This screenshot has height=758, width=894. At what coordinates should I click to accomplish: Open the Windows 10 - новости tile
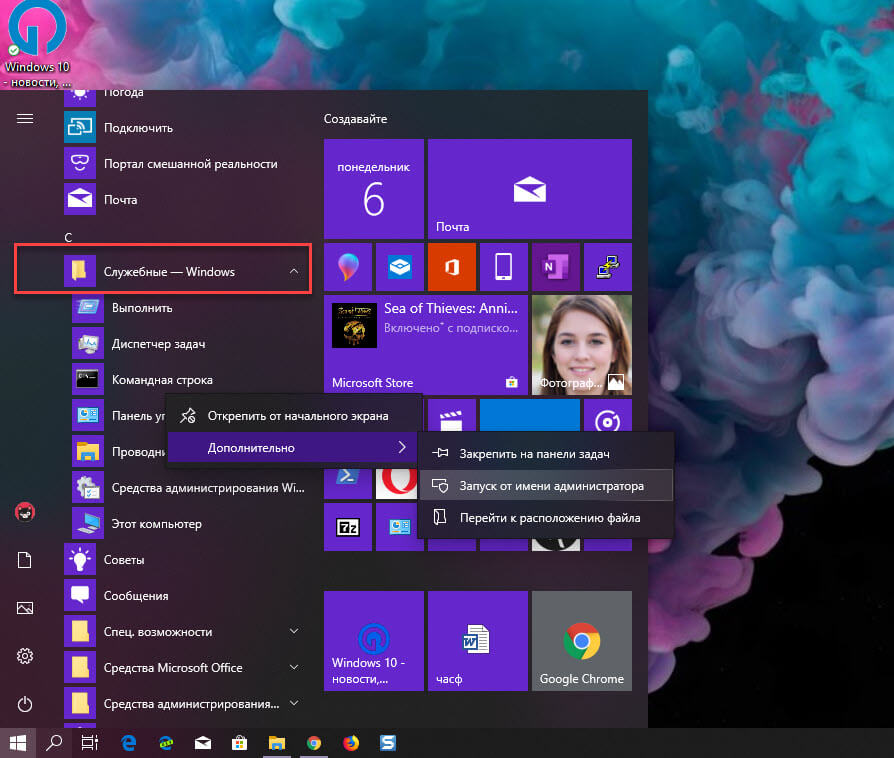(374, 641)
